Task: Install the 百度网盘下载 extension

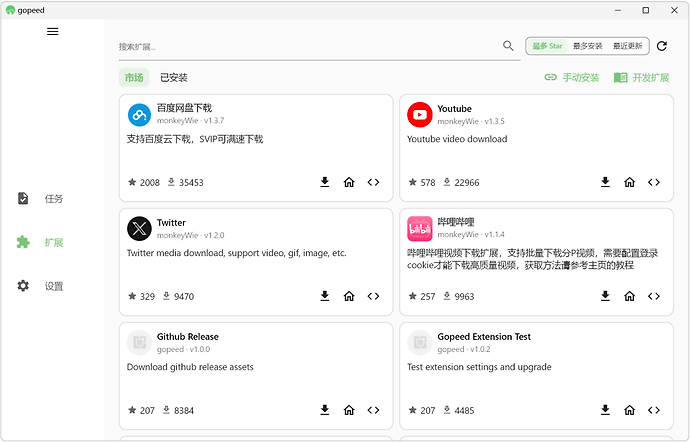Action: pos(325,182)
